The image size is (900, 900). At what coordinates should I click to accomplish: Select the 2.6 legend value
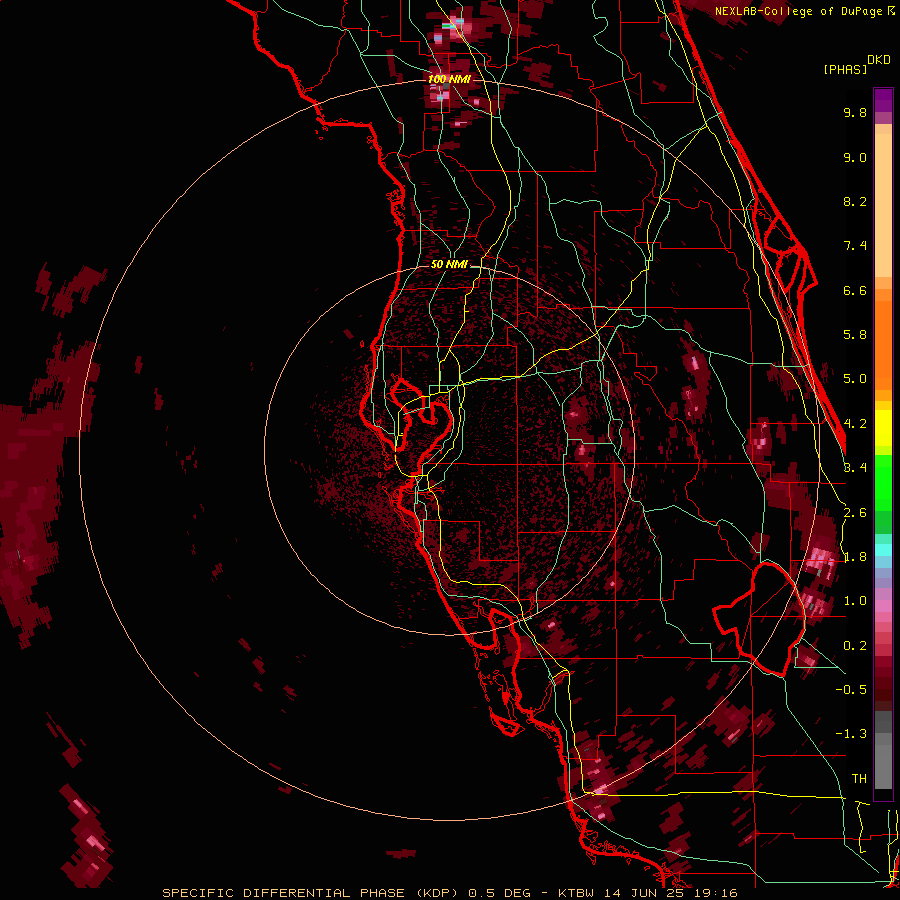(855, 513)
